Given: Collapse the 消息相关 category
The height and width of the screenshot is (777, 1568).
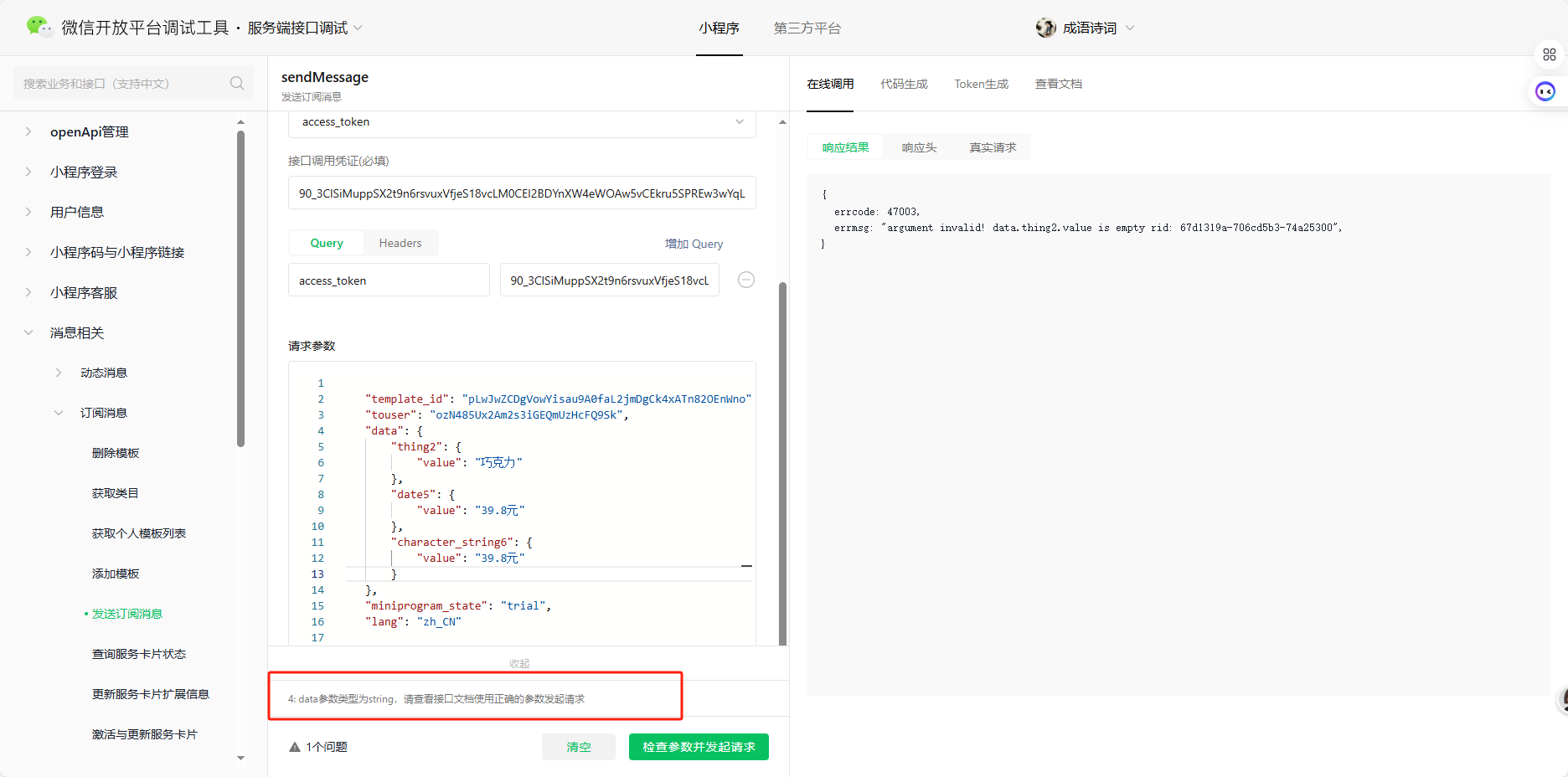Looking at the screenshot, I should click(28, 332).
